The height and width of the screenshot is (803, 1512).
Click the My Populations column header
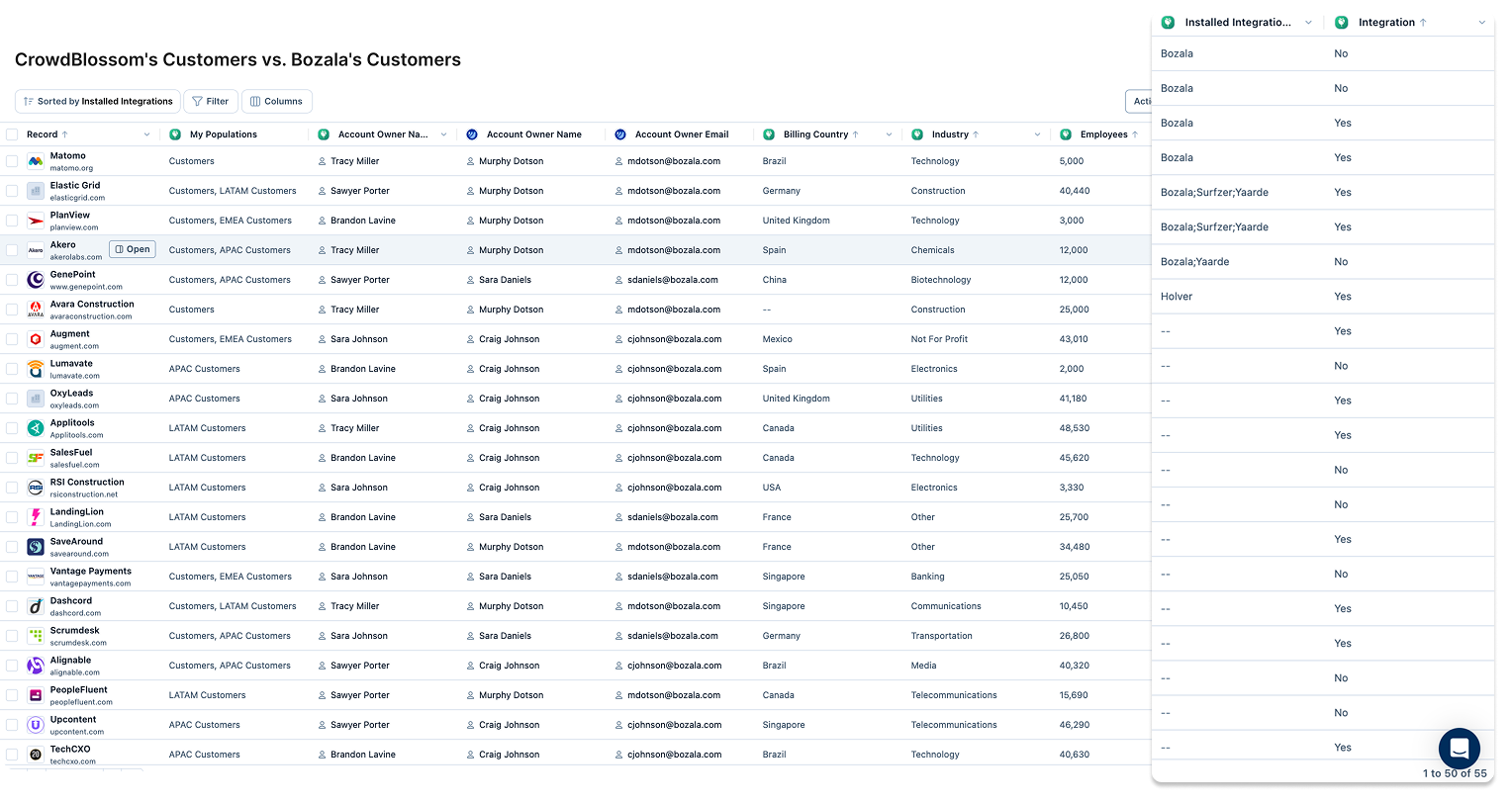(x=223, y=134)
